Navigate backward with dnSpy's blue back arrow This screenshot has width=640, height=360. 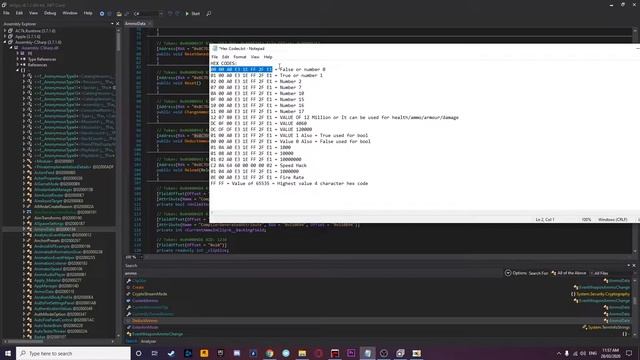pos(102,13)
